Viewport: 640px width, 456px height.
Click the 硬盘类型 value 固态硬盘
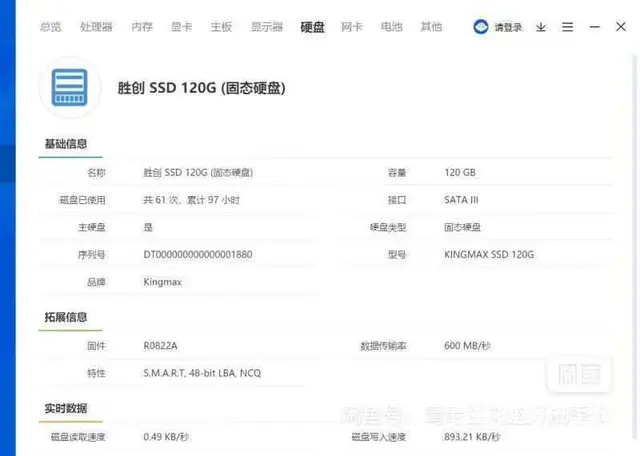click(462, 227)
